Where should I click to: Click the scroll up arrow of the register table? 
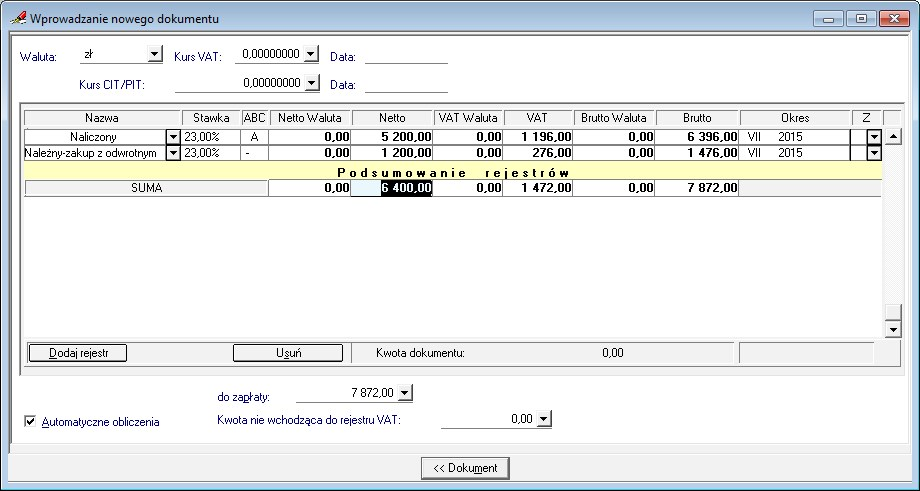click(x=893, y=136)
